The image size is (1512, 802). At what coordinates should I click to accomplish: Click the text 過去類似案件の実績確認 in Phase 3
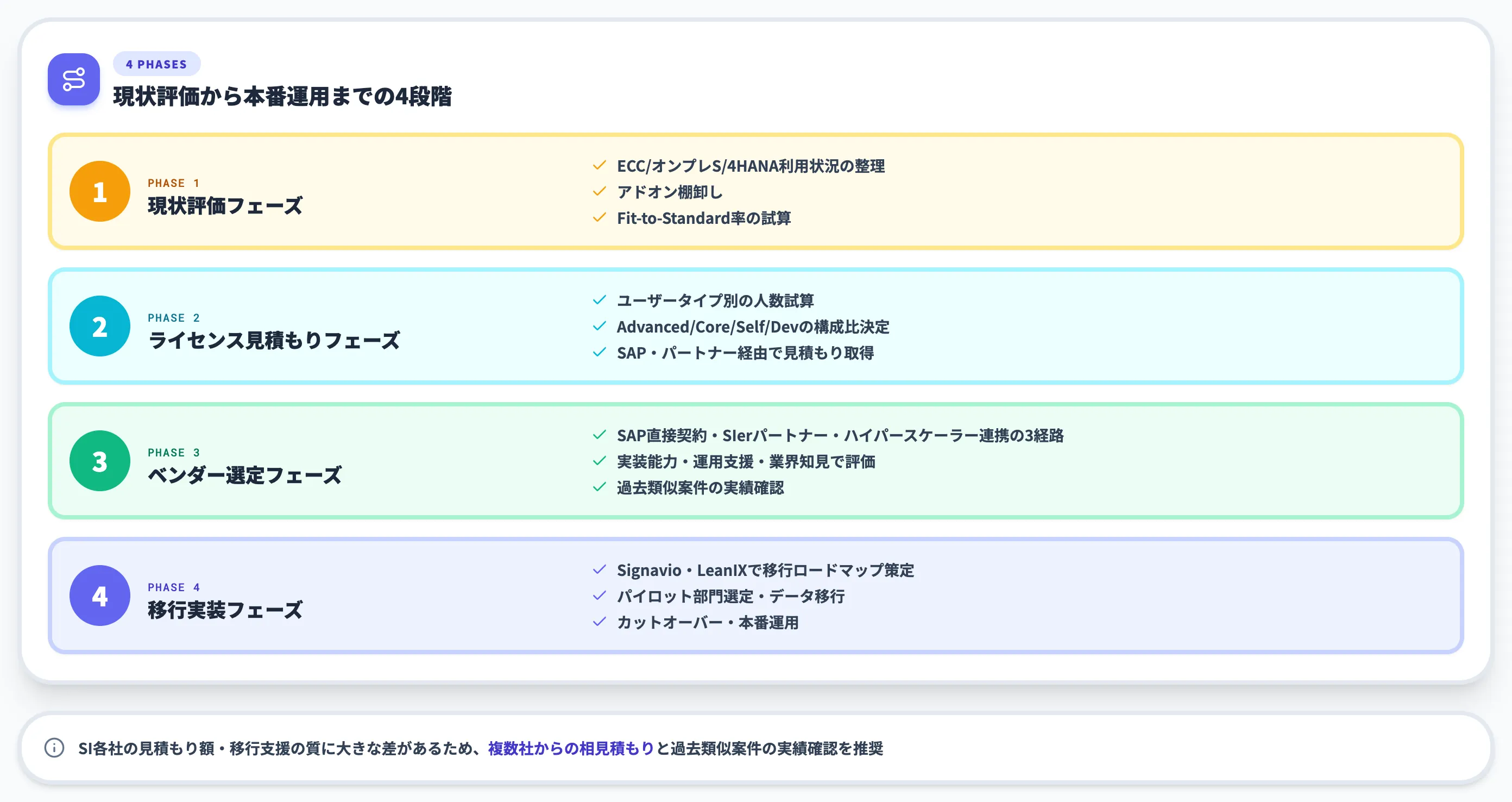click(700, 488)
